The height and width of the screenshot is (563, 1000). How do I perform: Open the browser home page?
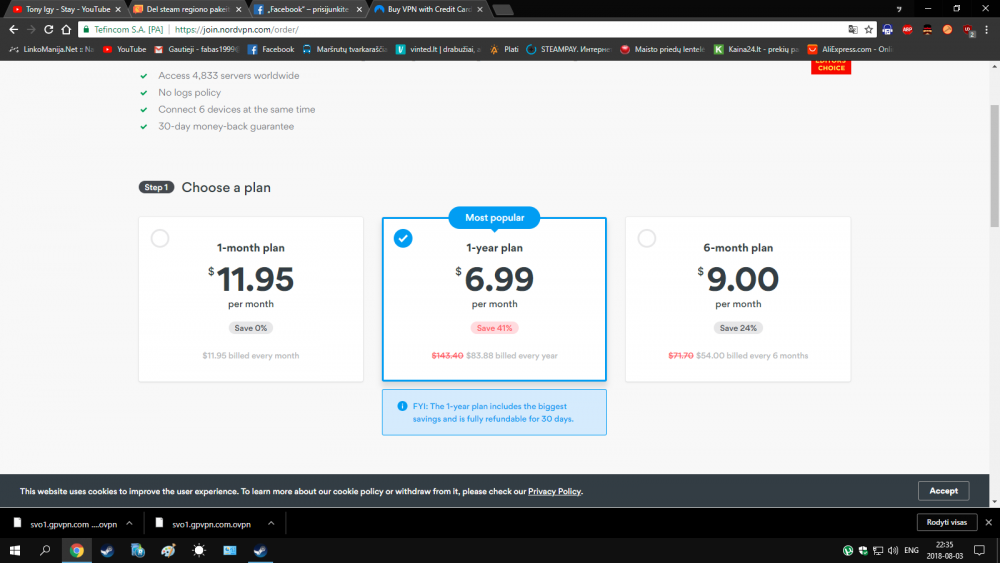point(66,29)
